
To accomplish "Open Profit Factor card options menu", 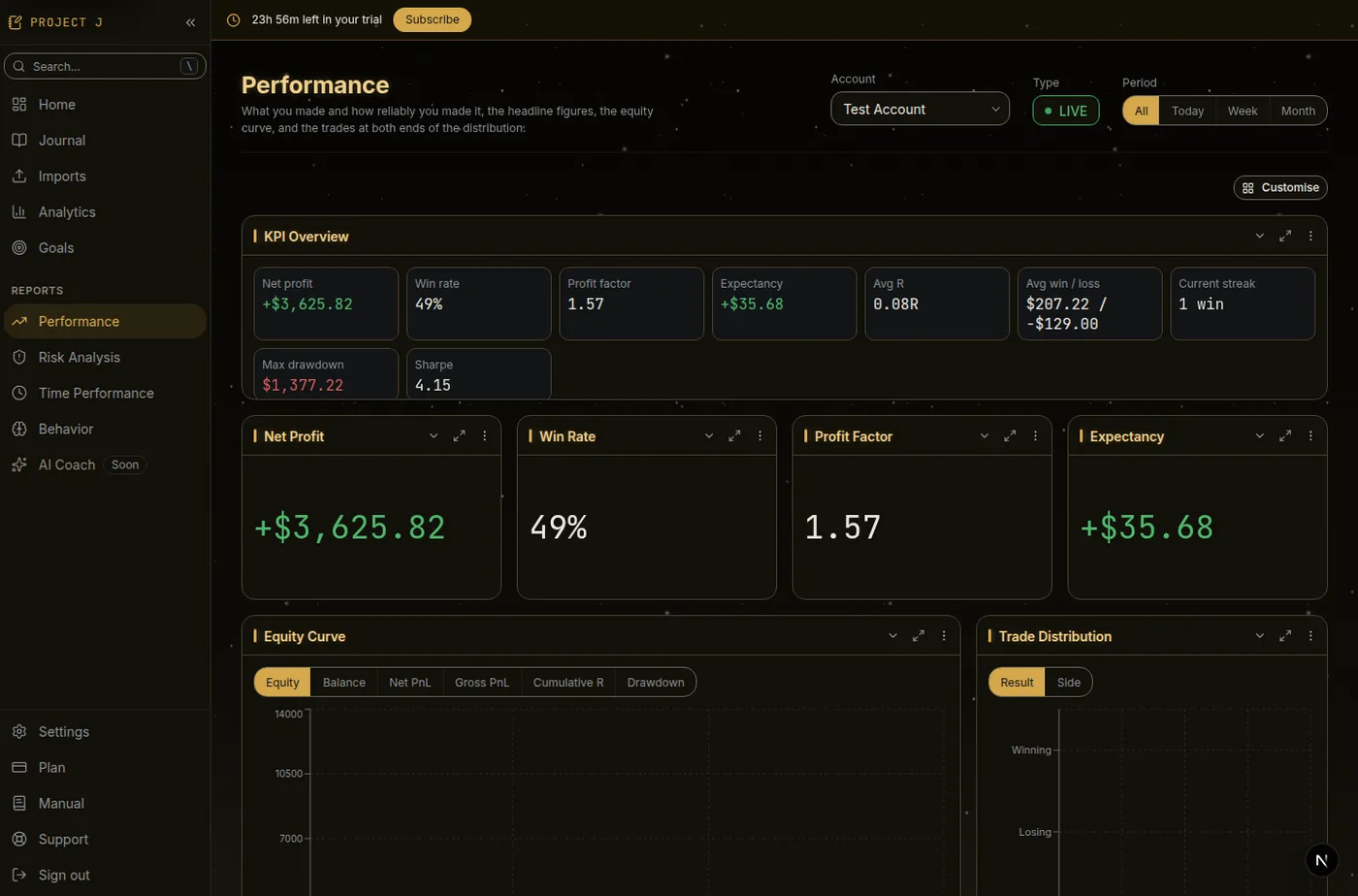I will [1035, 436].
